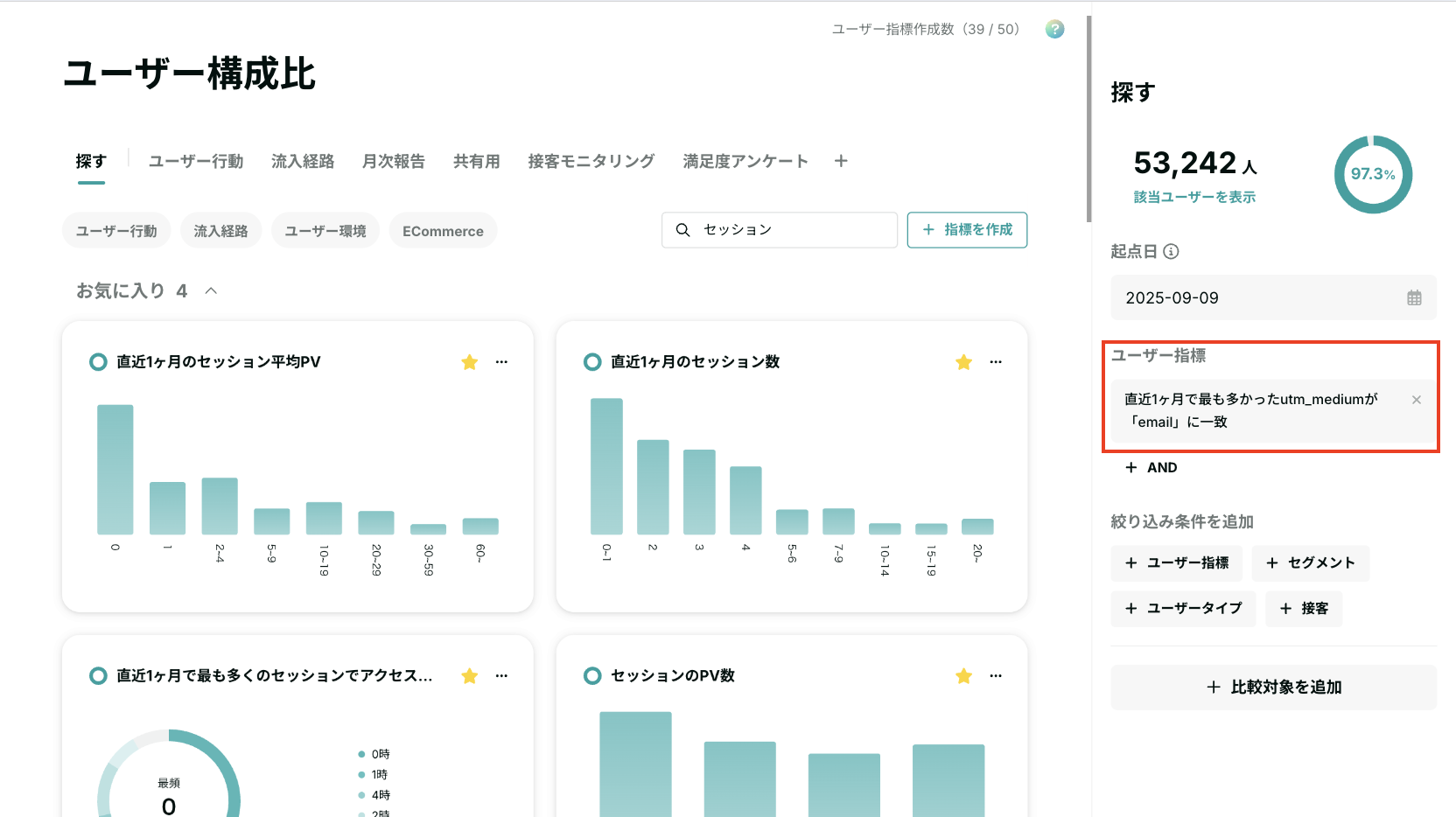Unfavorite 直近1ヶ月のセッション平均PV star
1456x817 pixels.
pos(470,362)
